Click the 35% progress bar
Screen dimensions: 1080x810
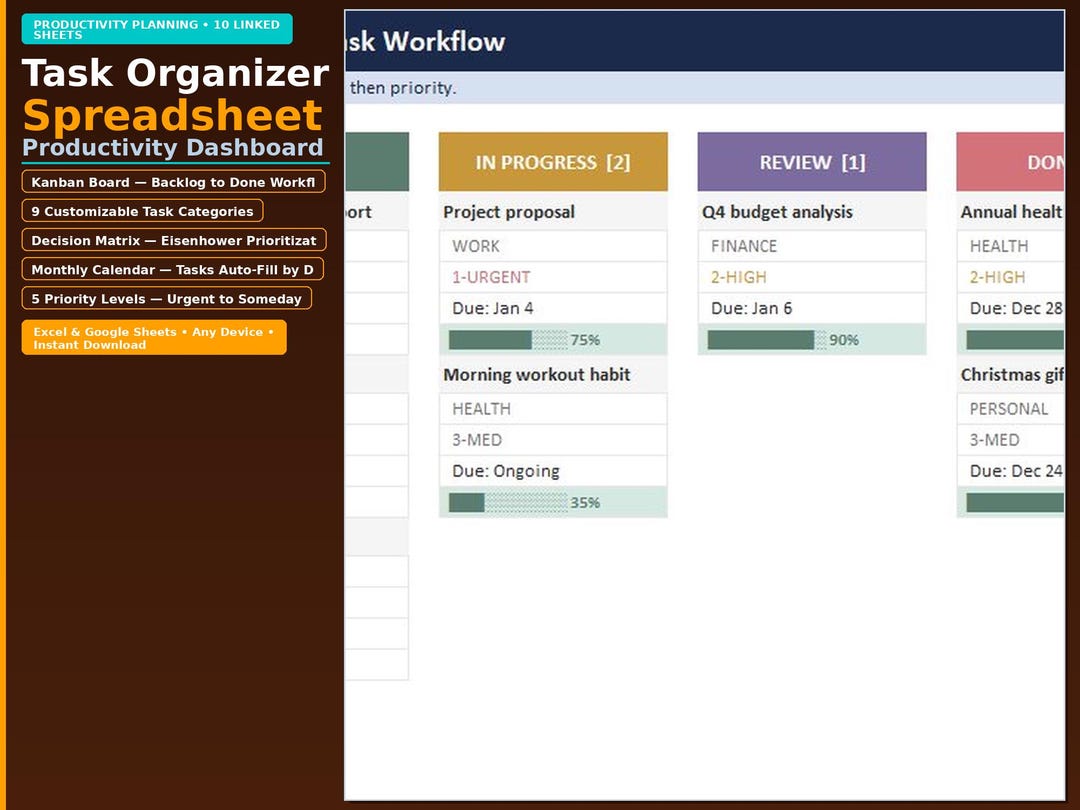click(553, 502)
